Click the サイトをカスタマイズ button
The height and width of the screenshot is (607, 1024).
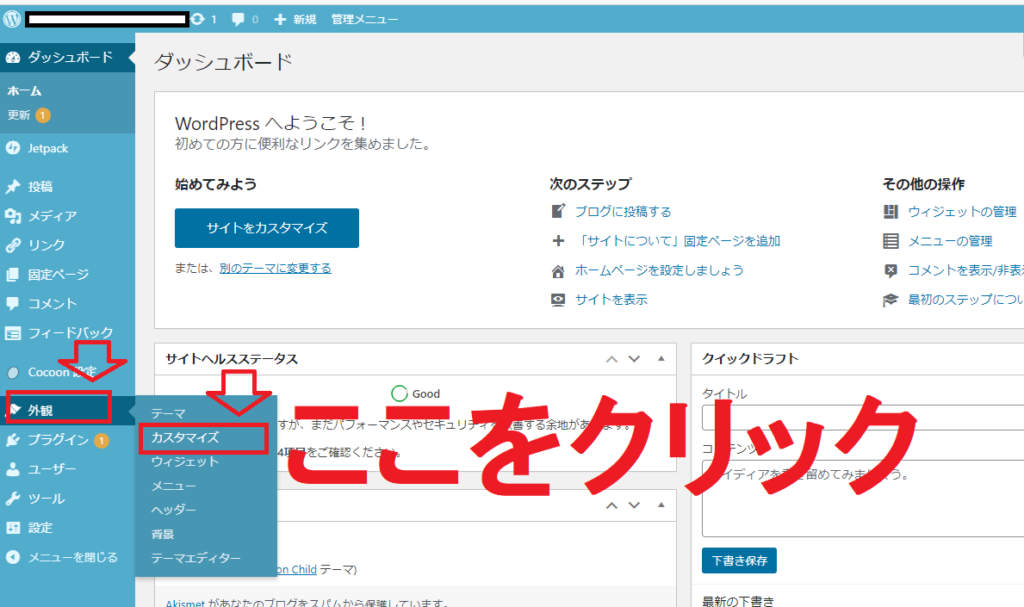point(266,228)
